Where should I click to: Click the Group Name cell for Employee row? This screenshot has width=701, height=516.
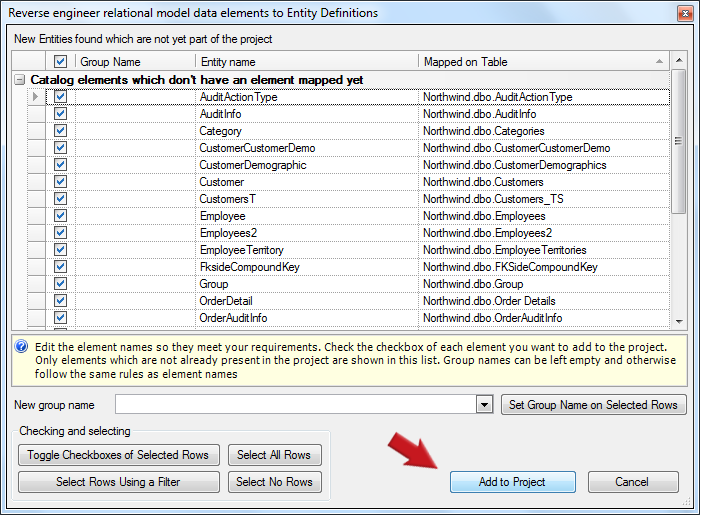[x=135, y=216]
